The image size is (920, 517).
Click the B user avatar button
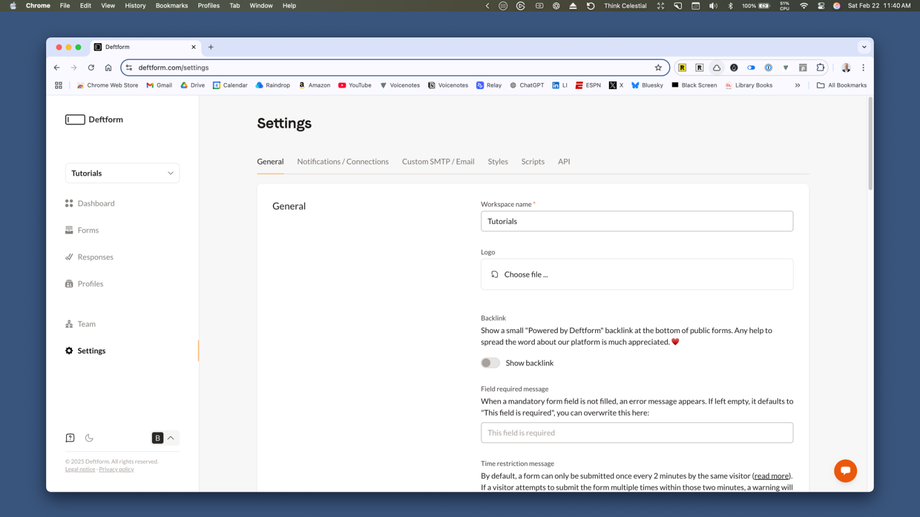(x=157, y=438)
